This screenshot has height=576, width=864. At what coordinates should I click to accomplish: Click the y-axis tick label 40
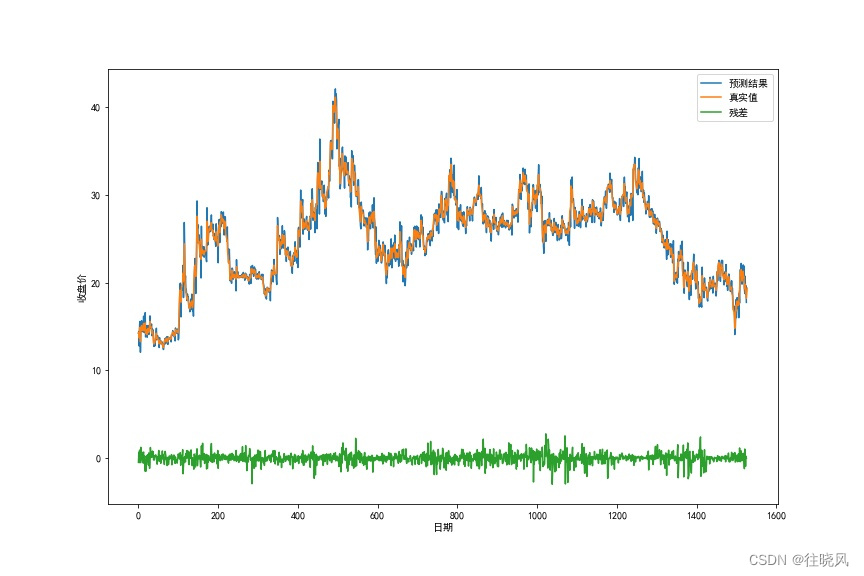pyautogui.click(x=95, y=108)
